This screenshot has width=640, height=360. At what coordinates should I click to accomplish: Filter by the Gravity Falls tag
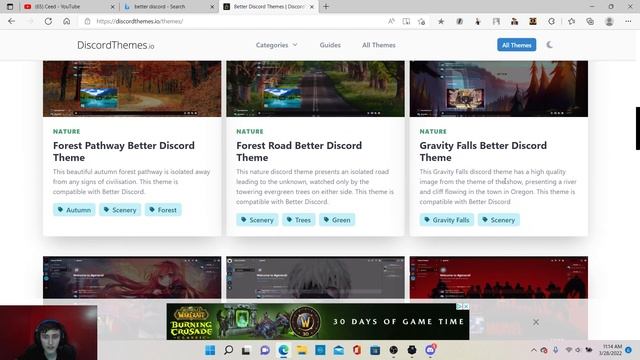447,220
